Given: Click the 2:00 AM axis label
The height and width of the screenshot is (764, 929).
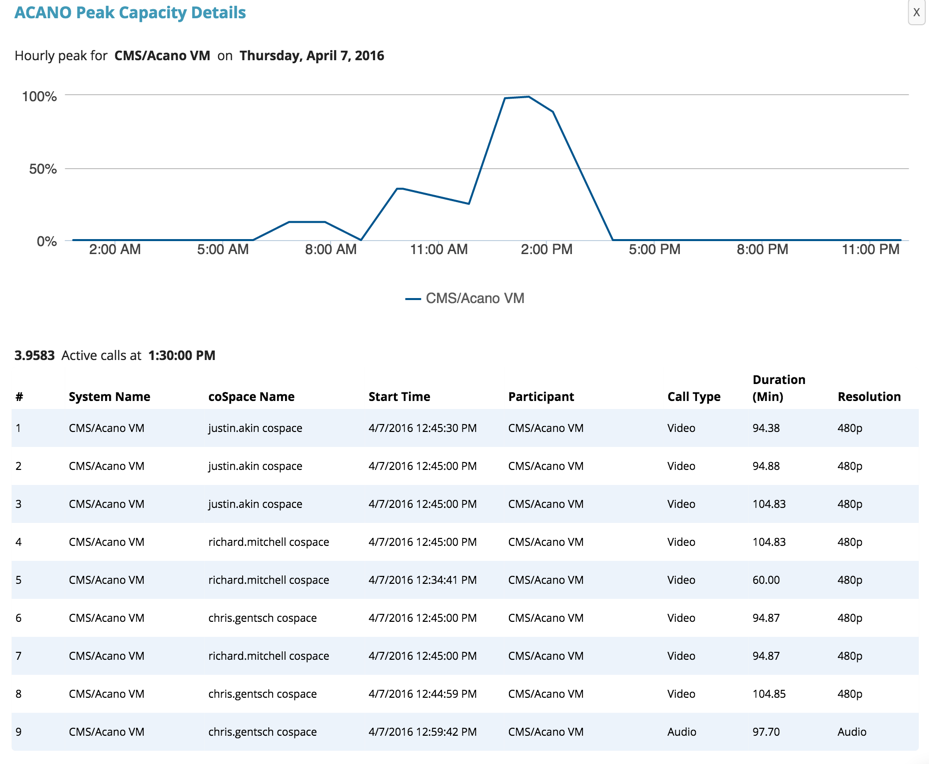Looking at the screenshot, I should 115,249.
